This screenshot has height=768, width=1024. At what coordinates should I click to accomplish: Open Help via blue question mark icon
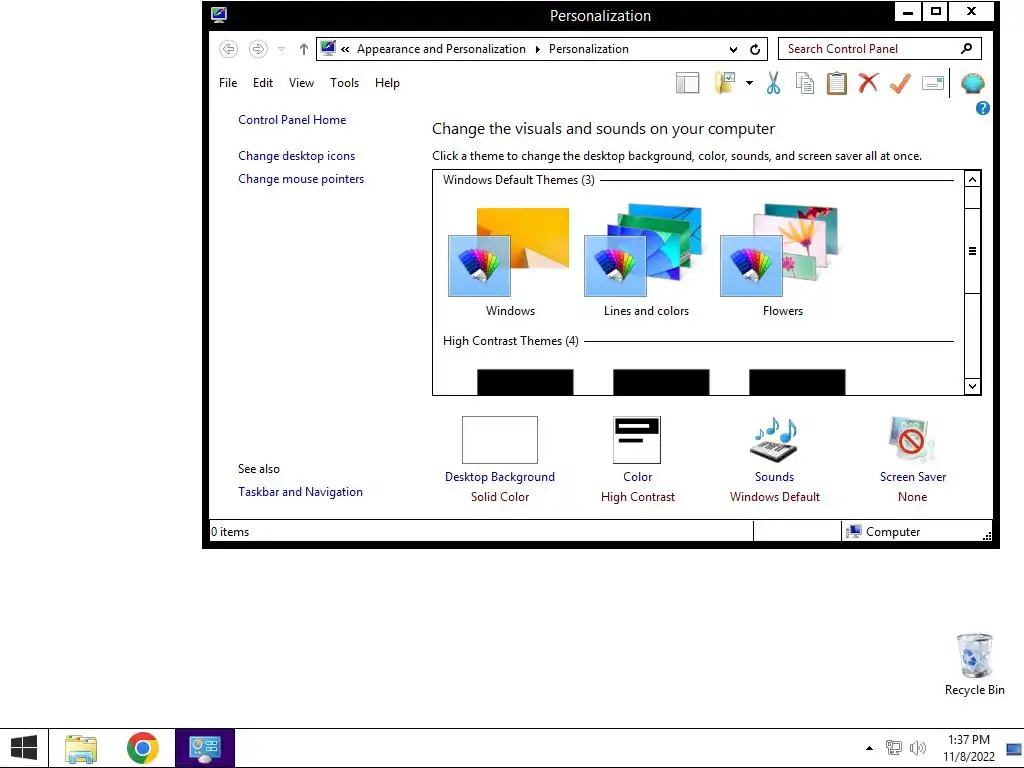click(982, 108)
